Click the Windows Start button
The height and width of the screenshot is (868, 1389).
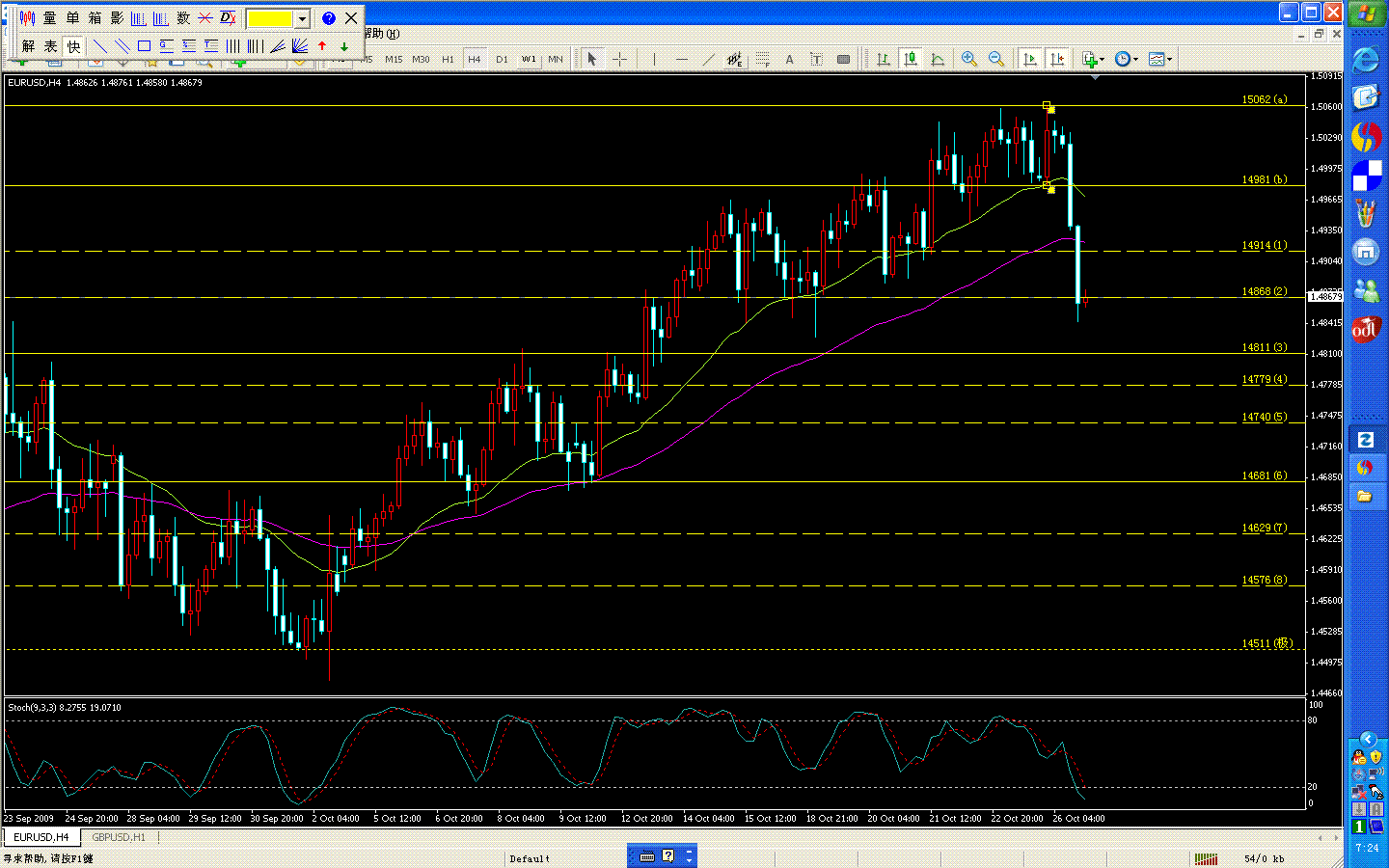pyautogui.click(x=1366, y=14)
